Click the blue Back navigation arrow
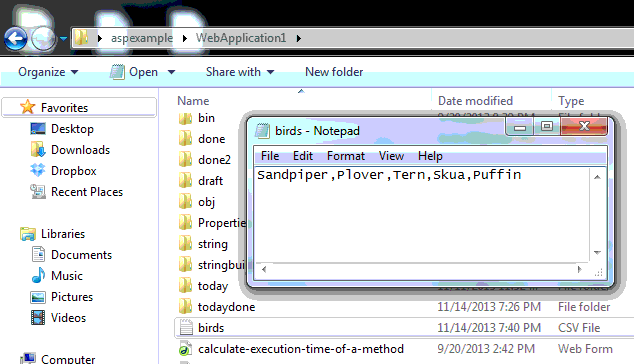The width and height of the screenshot is (634, 364). point(15,39)
